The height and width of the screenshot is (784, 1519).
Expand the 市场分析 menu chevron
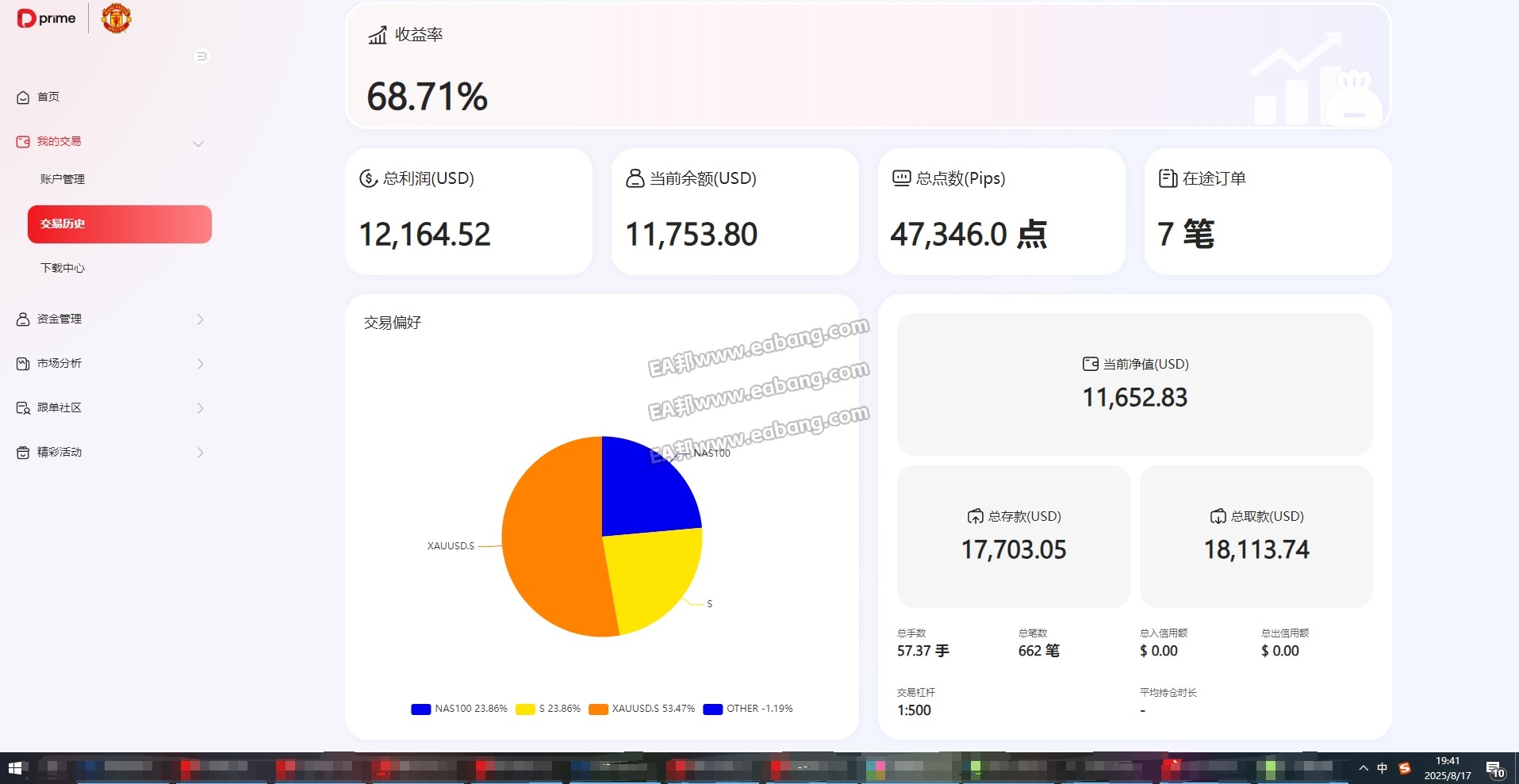click(200, 364)
